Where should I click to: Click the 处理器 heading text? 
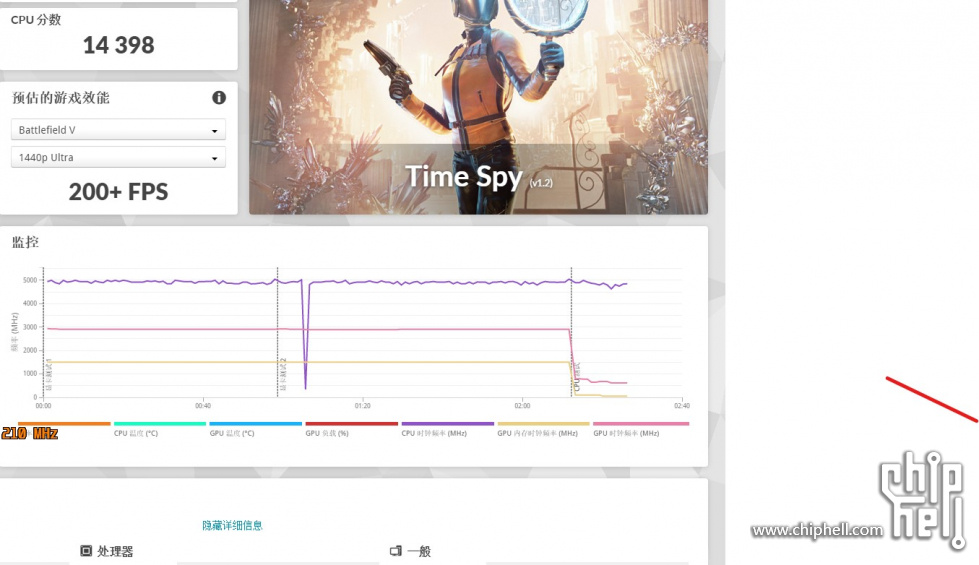(x=115, y=551)
